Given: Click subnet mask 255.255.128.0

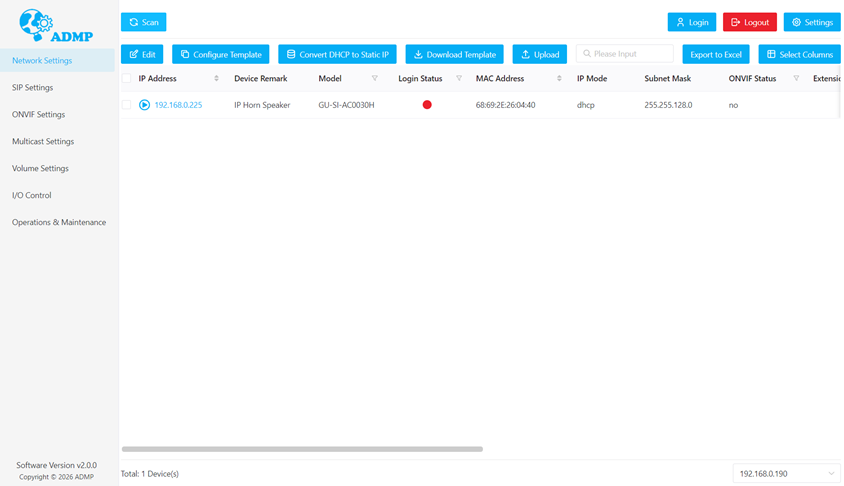Looking at the screenshot, I should point(669,105).
